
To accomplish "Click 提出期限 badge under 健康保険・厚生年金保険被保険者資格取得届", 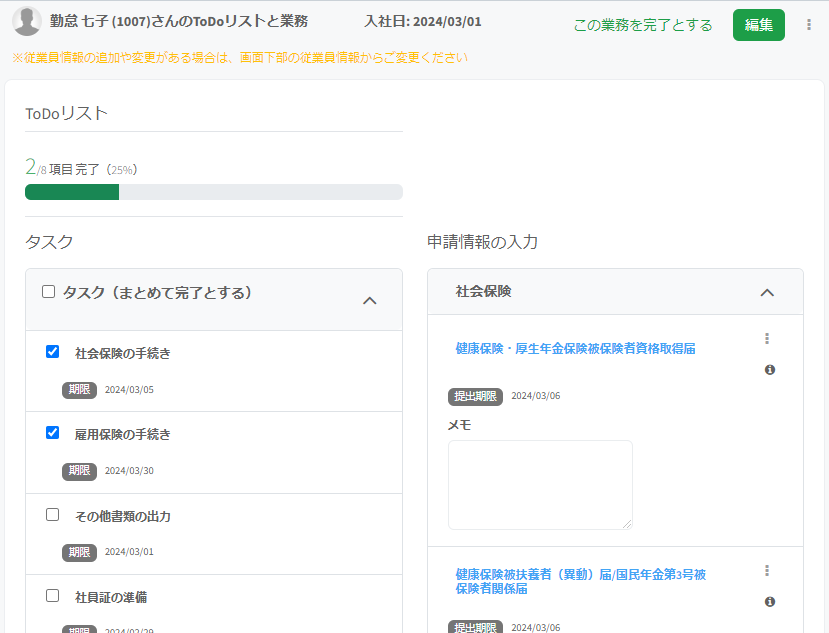I will pos(475,396).
